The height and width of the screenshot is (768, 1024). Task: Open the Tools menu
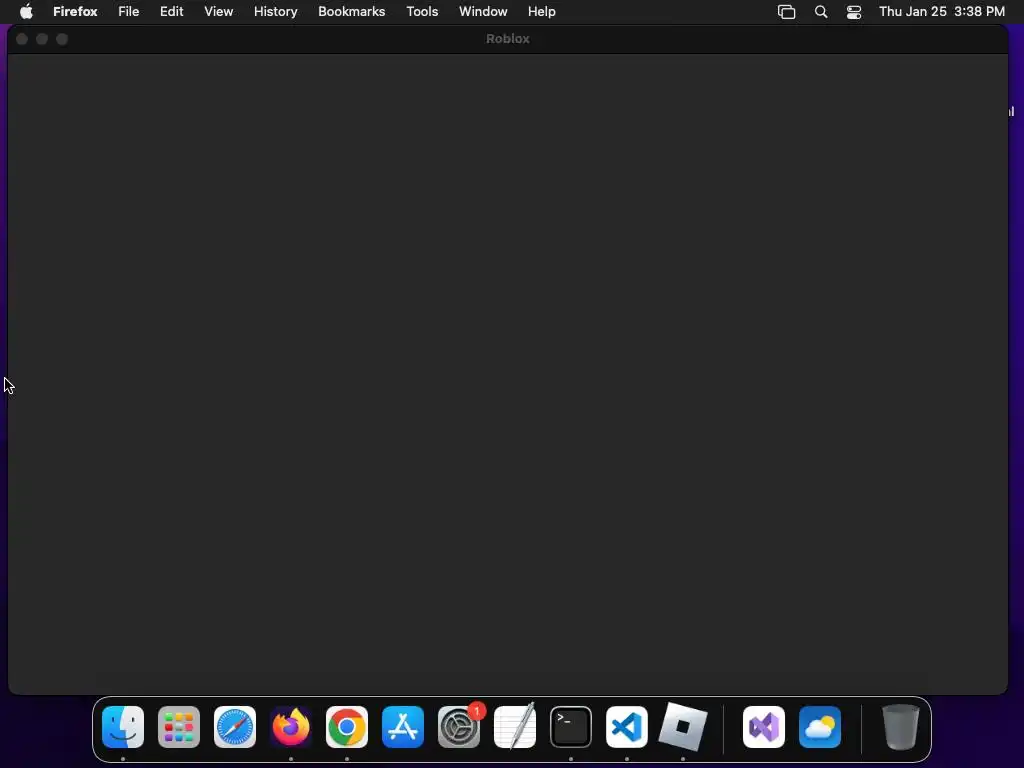(422, 12)
